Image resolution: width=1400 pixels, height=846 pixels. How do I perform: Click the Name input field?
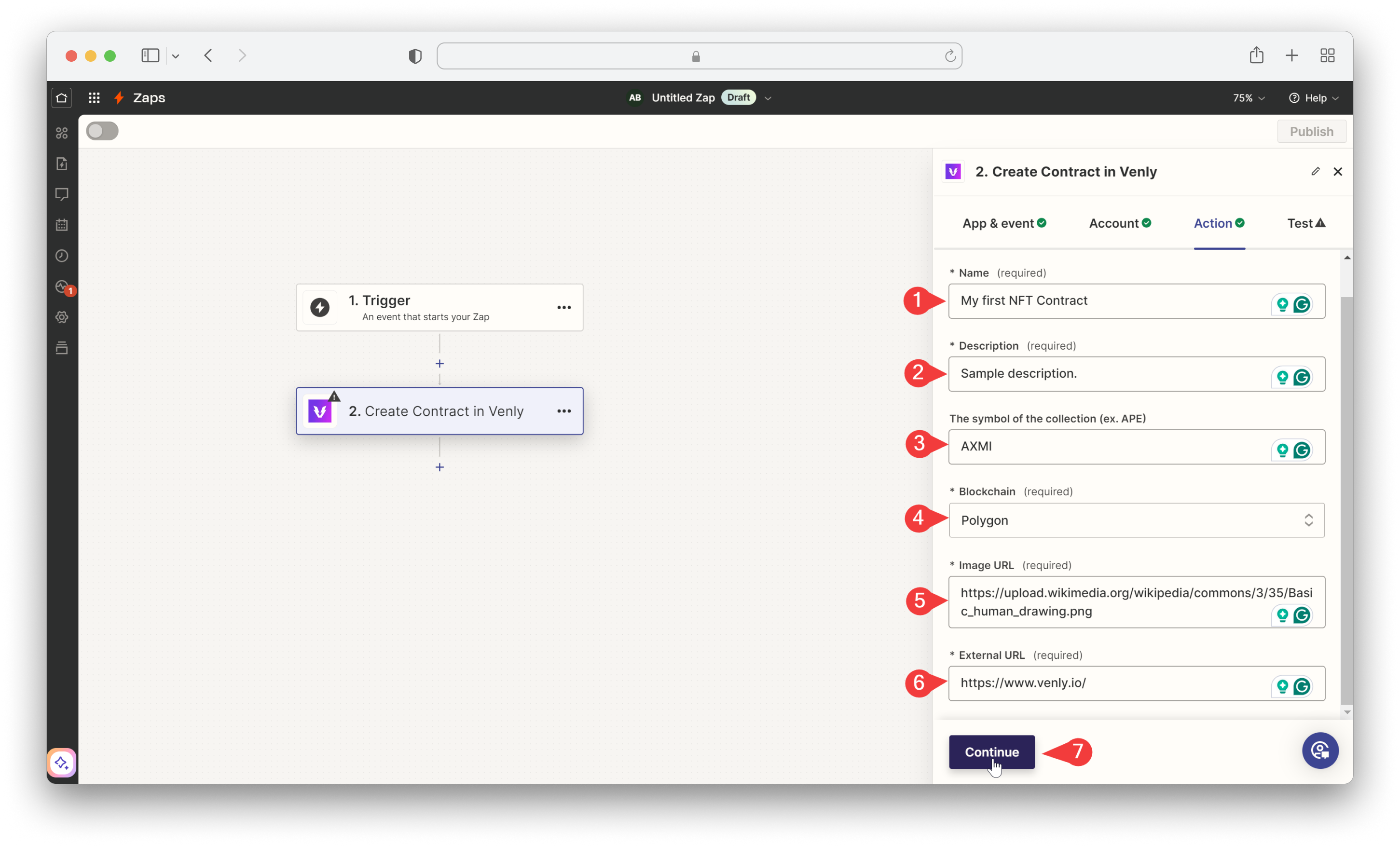click(1137, 301)
